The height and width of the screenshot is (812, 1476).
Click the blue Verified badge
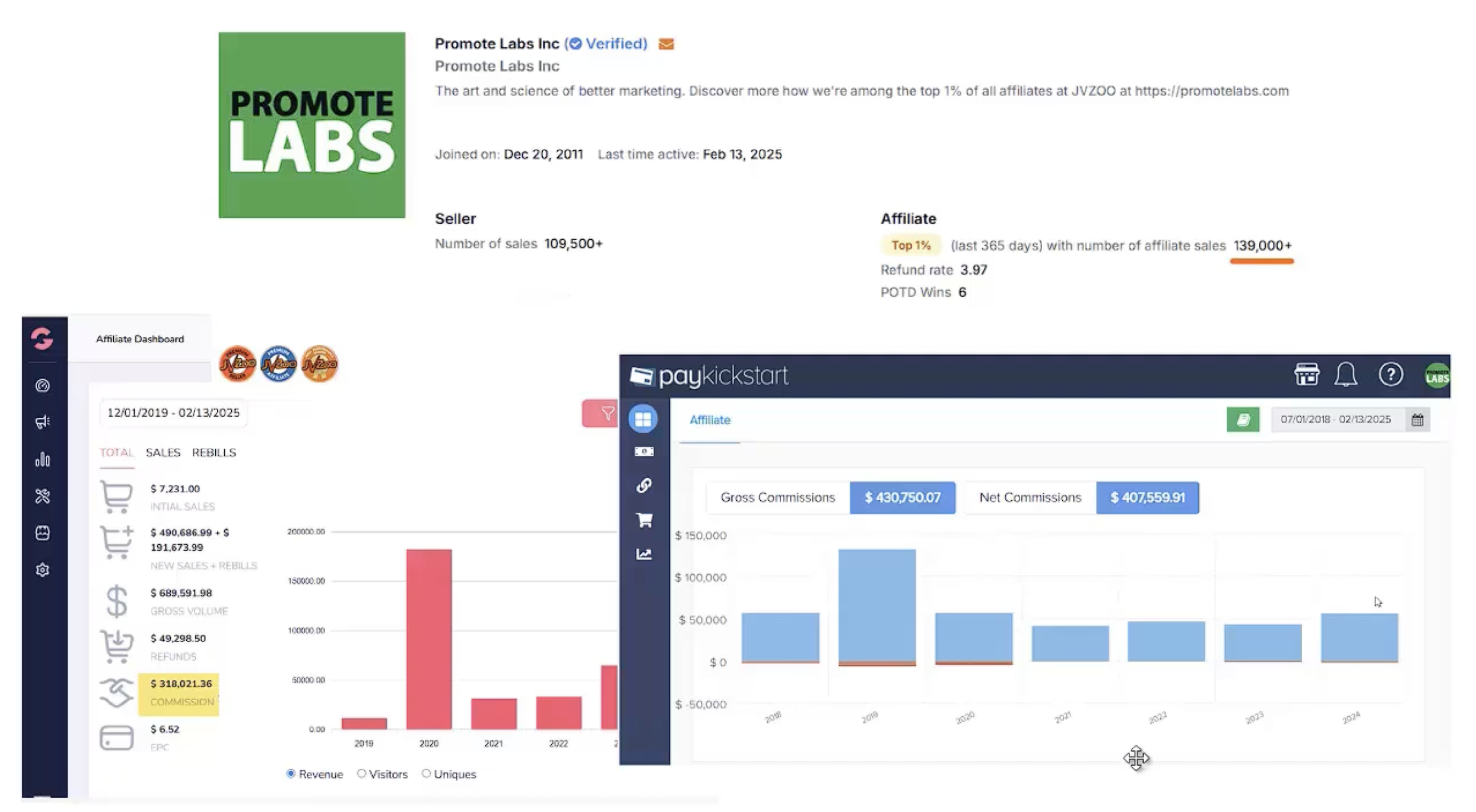[x=606, y=43]
